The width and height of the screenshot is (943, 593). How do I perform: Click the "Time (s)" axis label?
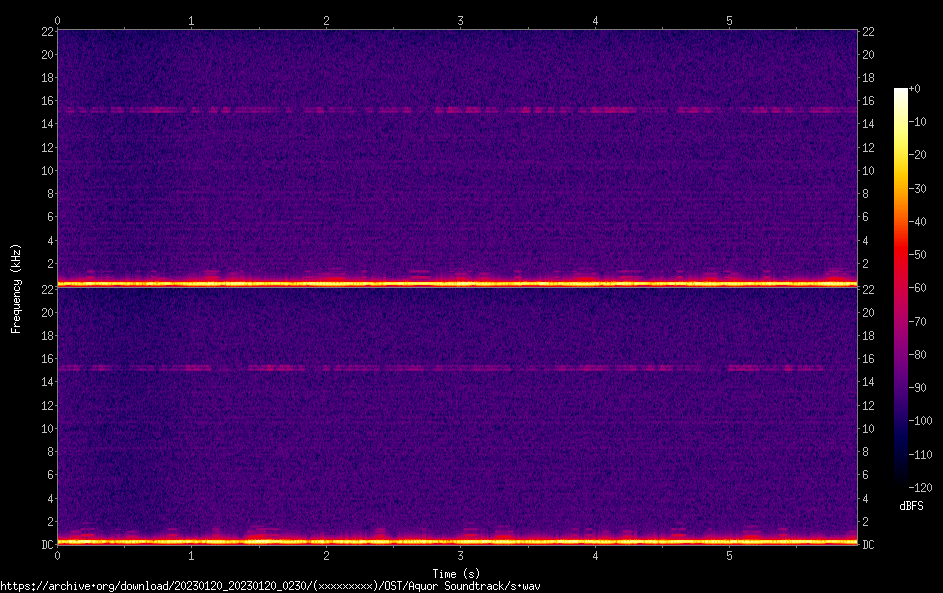click(456, 573)
